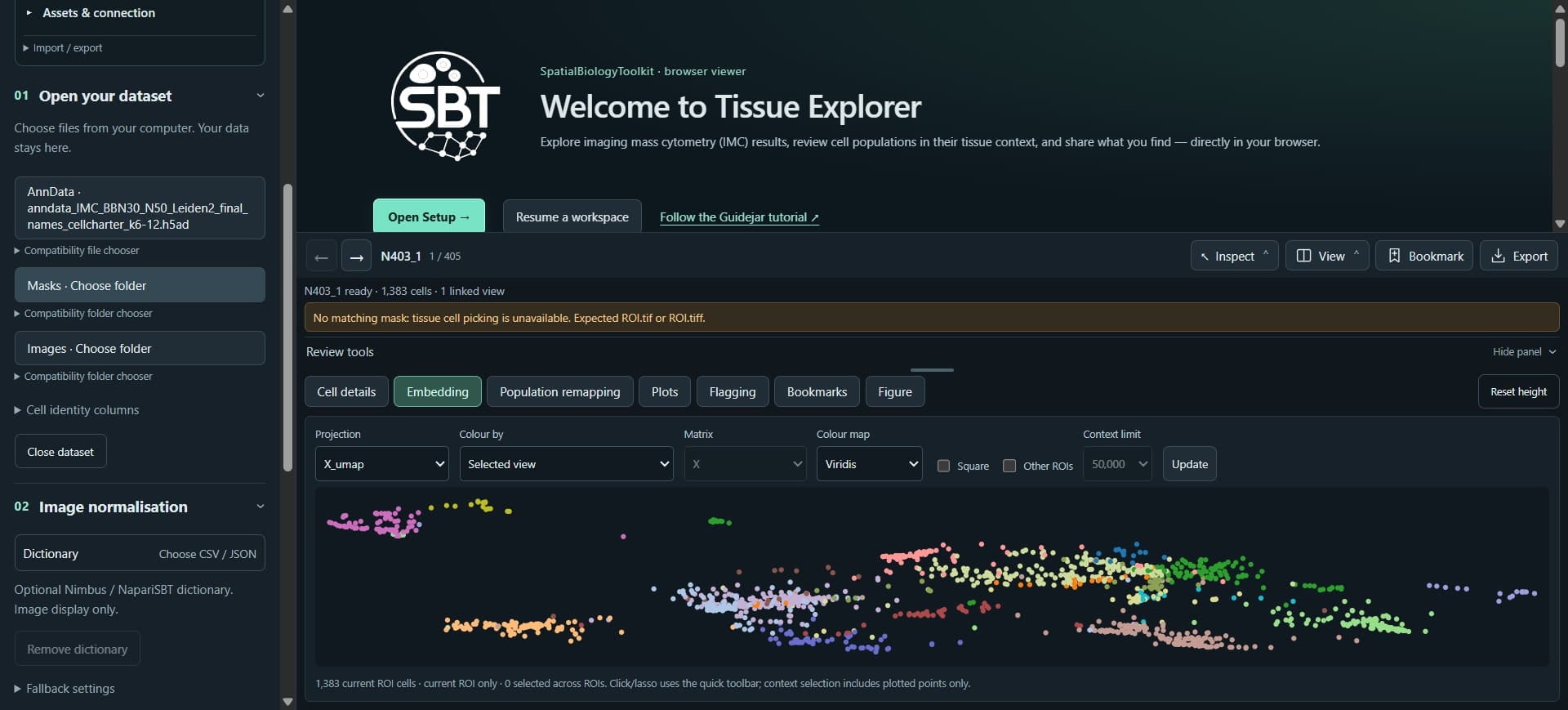Screen dimensions: 1568x710
Task: Collapse review tools with Hide panel
Action: [1524, 352]
